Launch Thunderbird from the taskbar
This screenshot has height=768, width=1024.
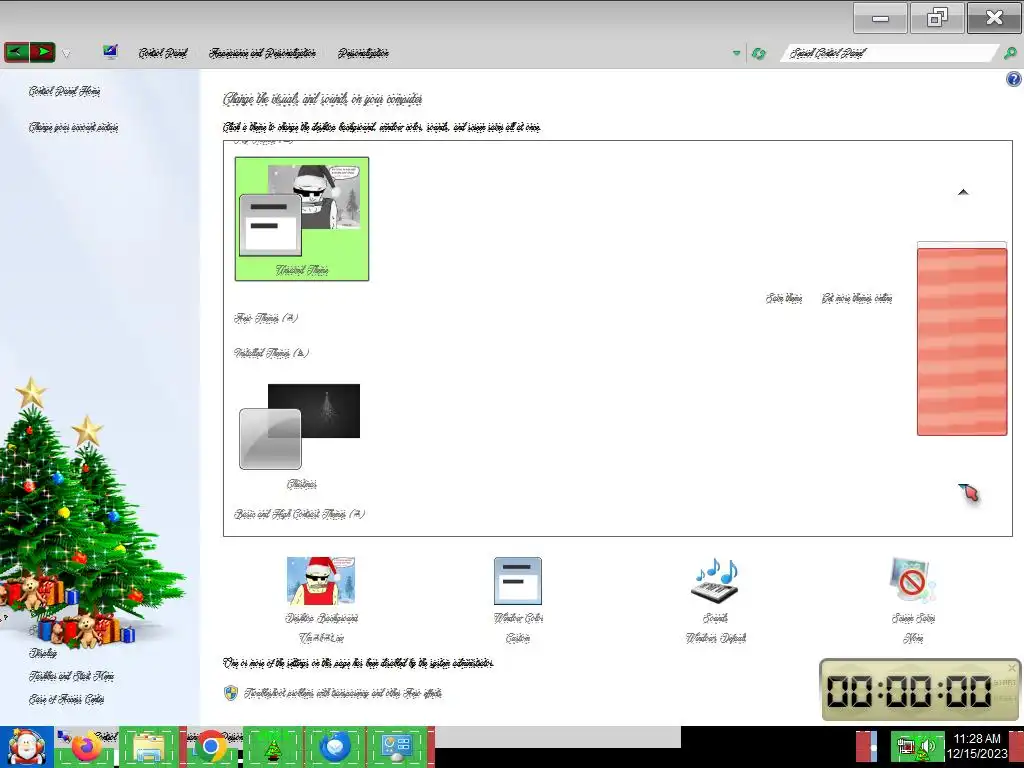(335, 747)
